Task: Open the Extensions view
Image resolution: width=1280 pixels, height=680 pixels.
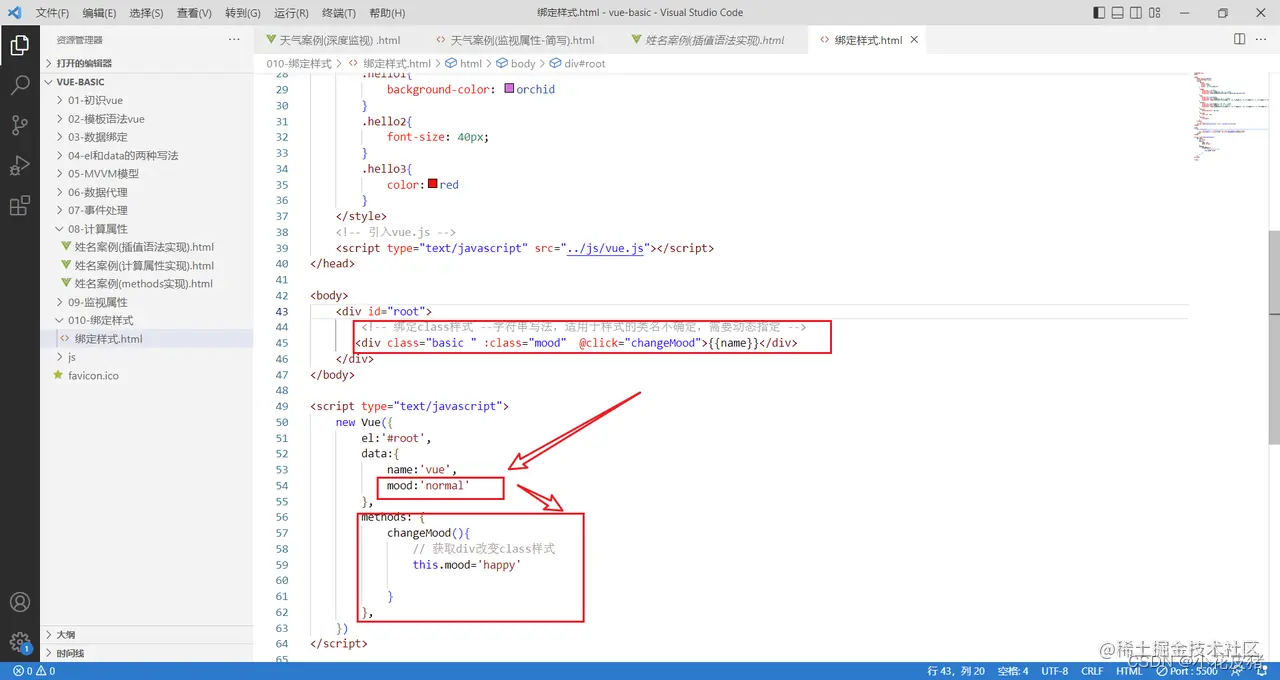Action: [x=19, y=206]
